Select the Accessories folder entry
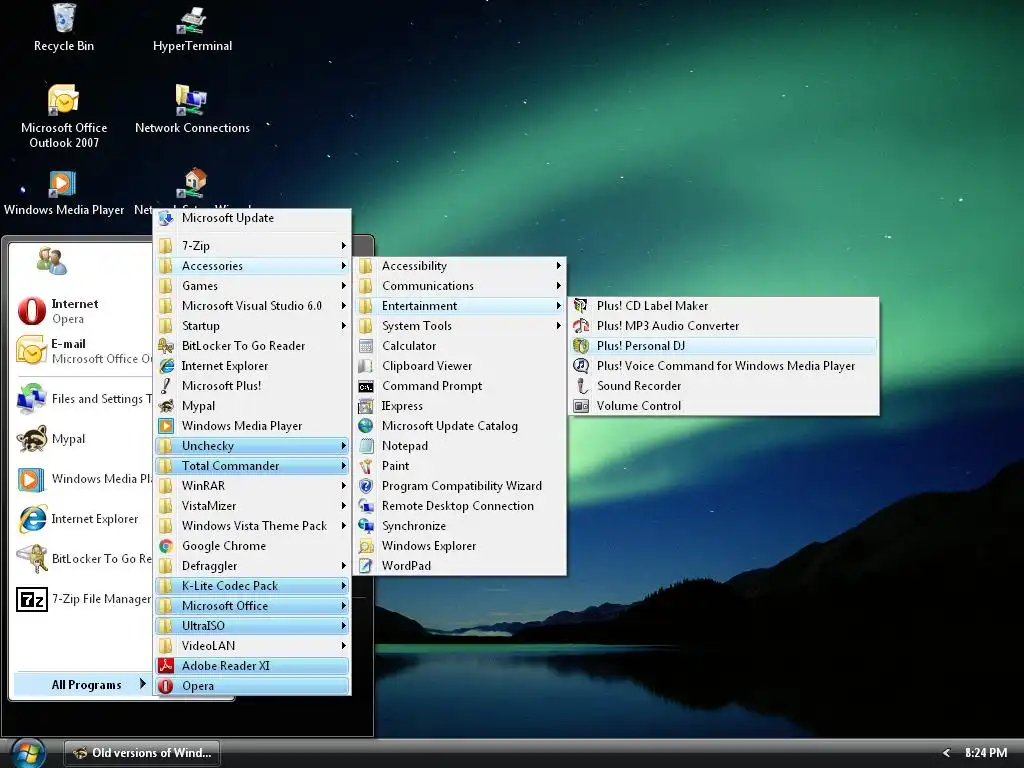This screenshot has width=1024, height=768. tap(252, 266)
